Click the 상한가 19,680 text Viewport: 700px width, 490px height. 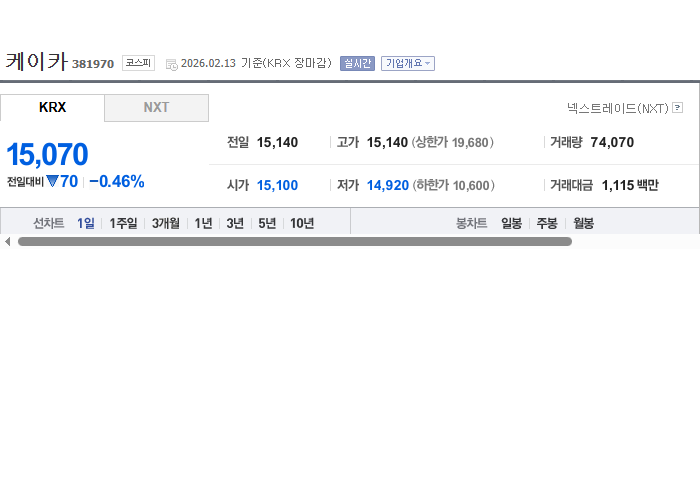click(453, 142)
